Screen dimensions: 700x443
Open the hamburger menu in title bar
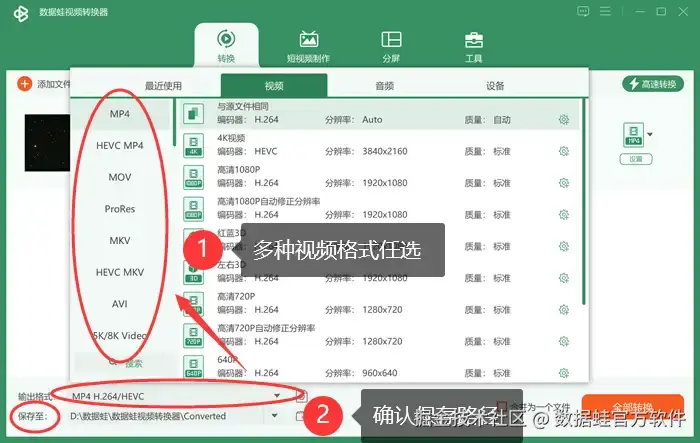(605, 12)
